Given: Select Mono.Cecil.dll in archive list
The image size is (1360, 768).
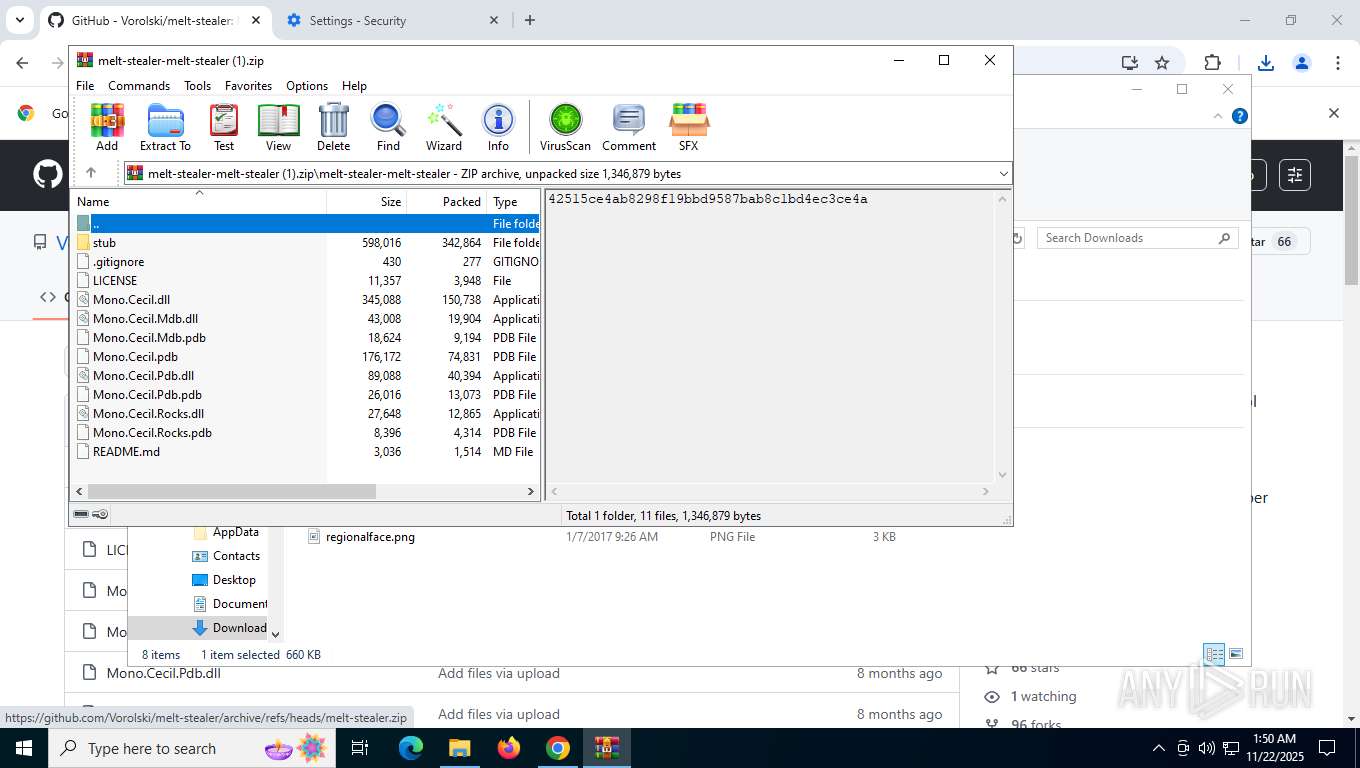Looking at the screenshot, I should click(307, 300).
